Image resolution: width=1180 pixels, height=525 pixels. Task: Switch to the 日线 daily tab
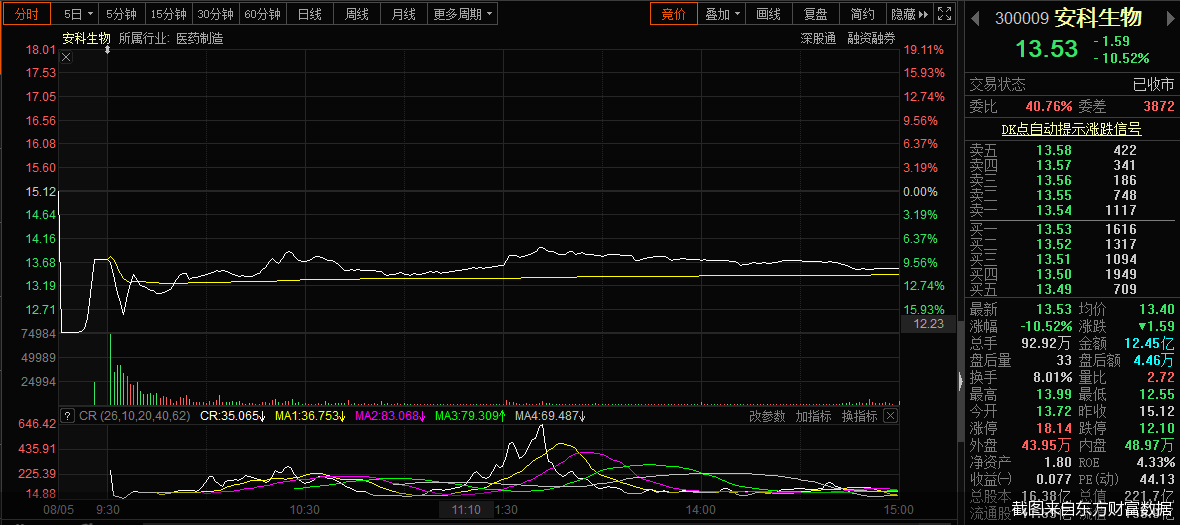(x=309, y=14)
